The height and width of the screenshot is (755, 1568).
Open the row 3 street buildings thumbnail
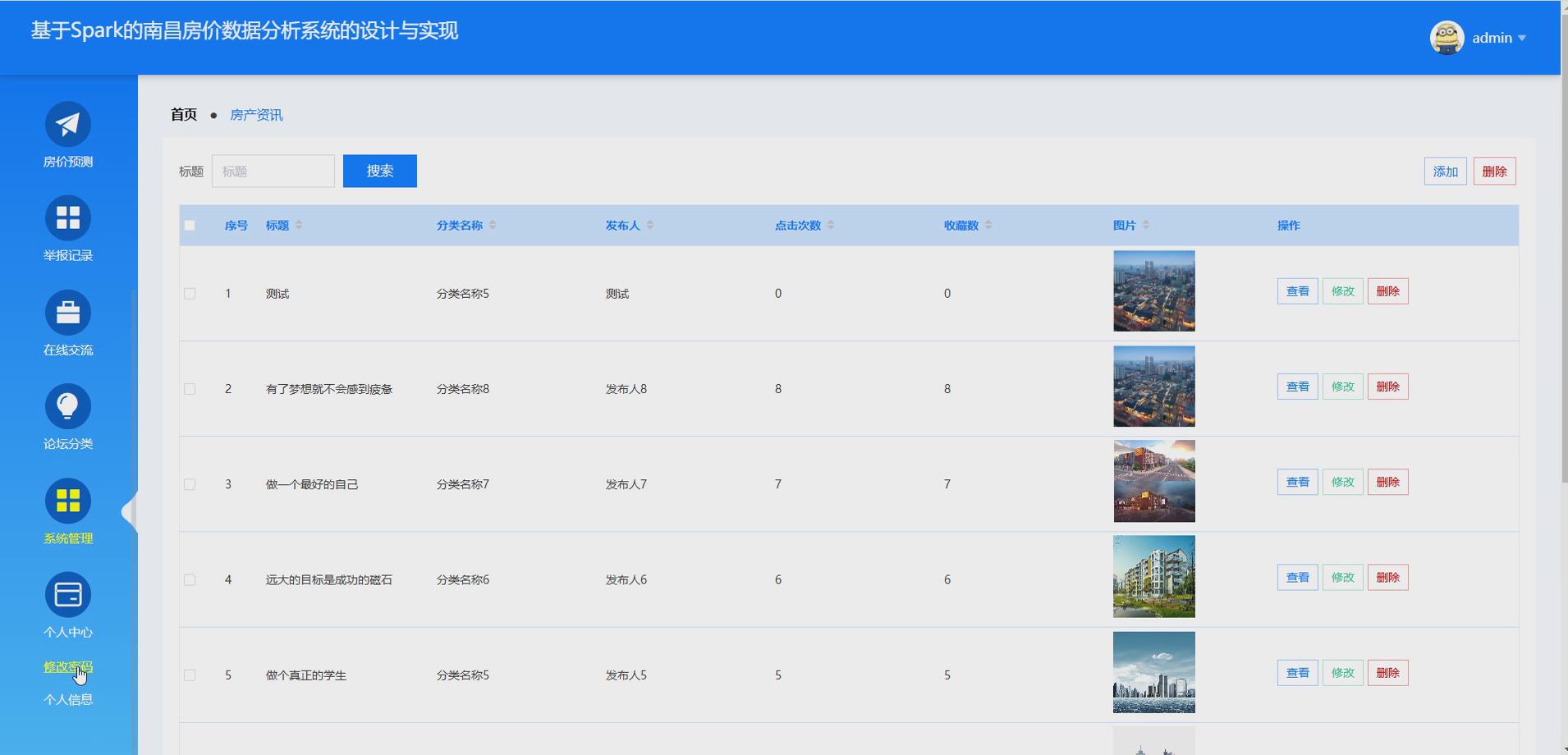click(x=1154, y=482)
